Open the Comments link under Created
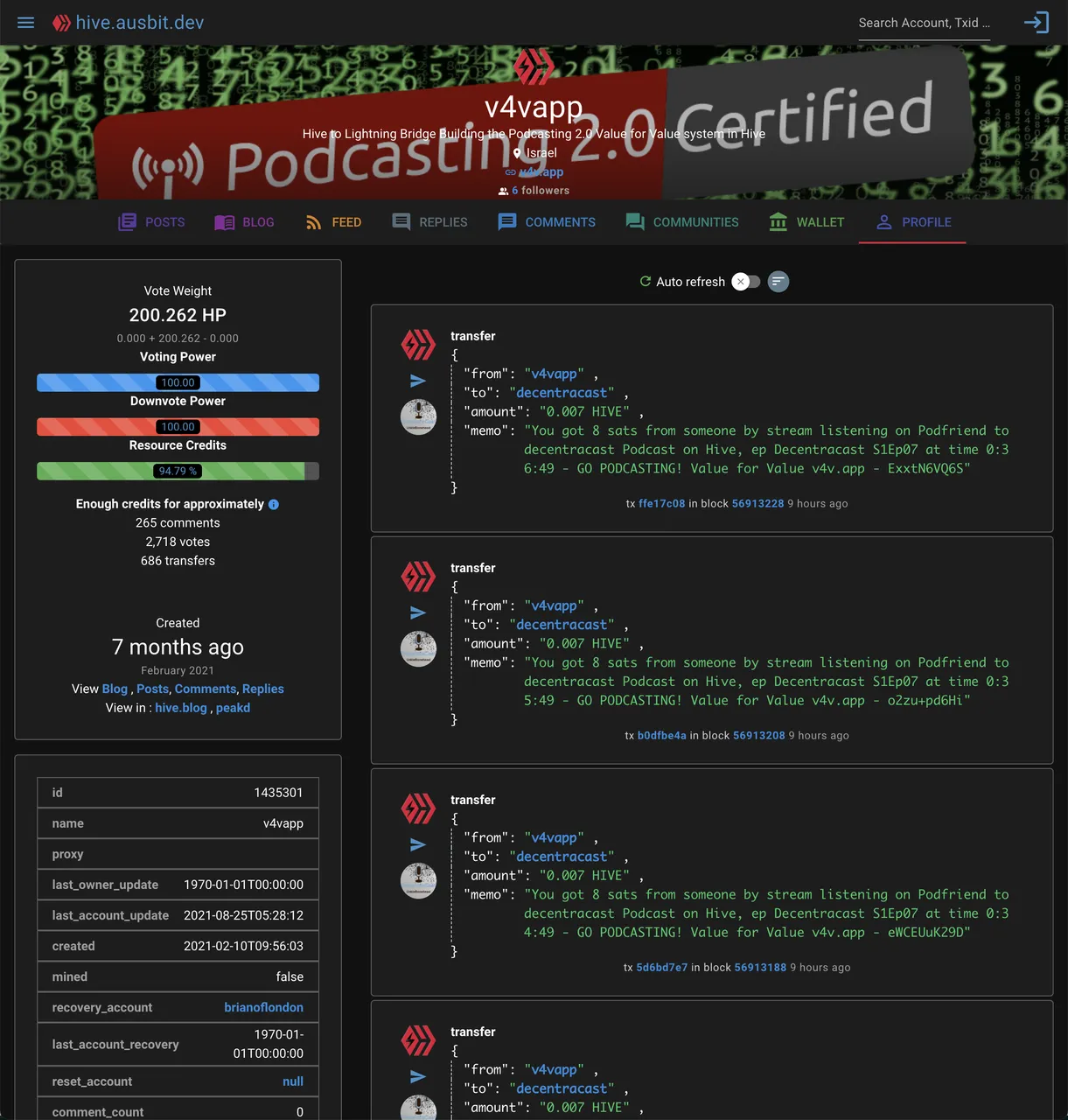1068x1120 pixels. pos(206,689)
